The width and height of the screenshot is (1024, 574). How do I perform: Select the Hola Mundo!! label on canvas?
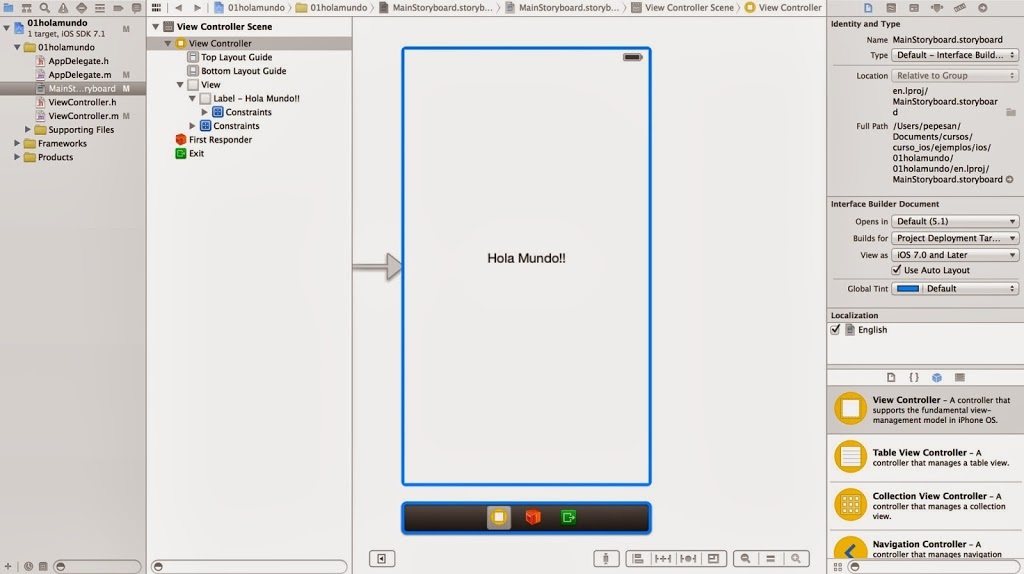526,259
